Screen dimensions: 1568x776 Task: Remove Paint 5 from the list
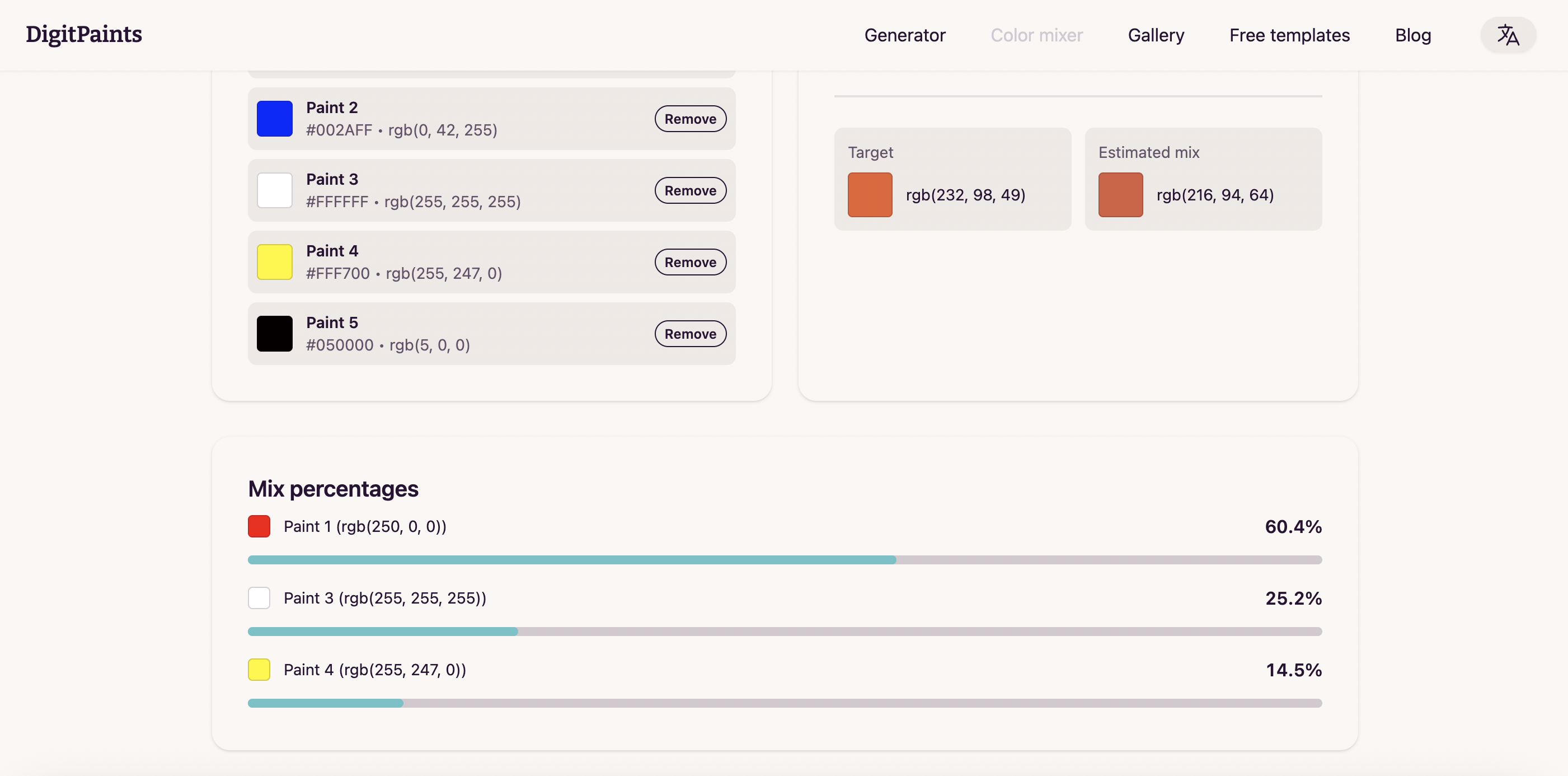tap(689, 333)
